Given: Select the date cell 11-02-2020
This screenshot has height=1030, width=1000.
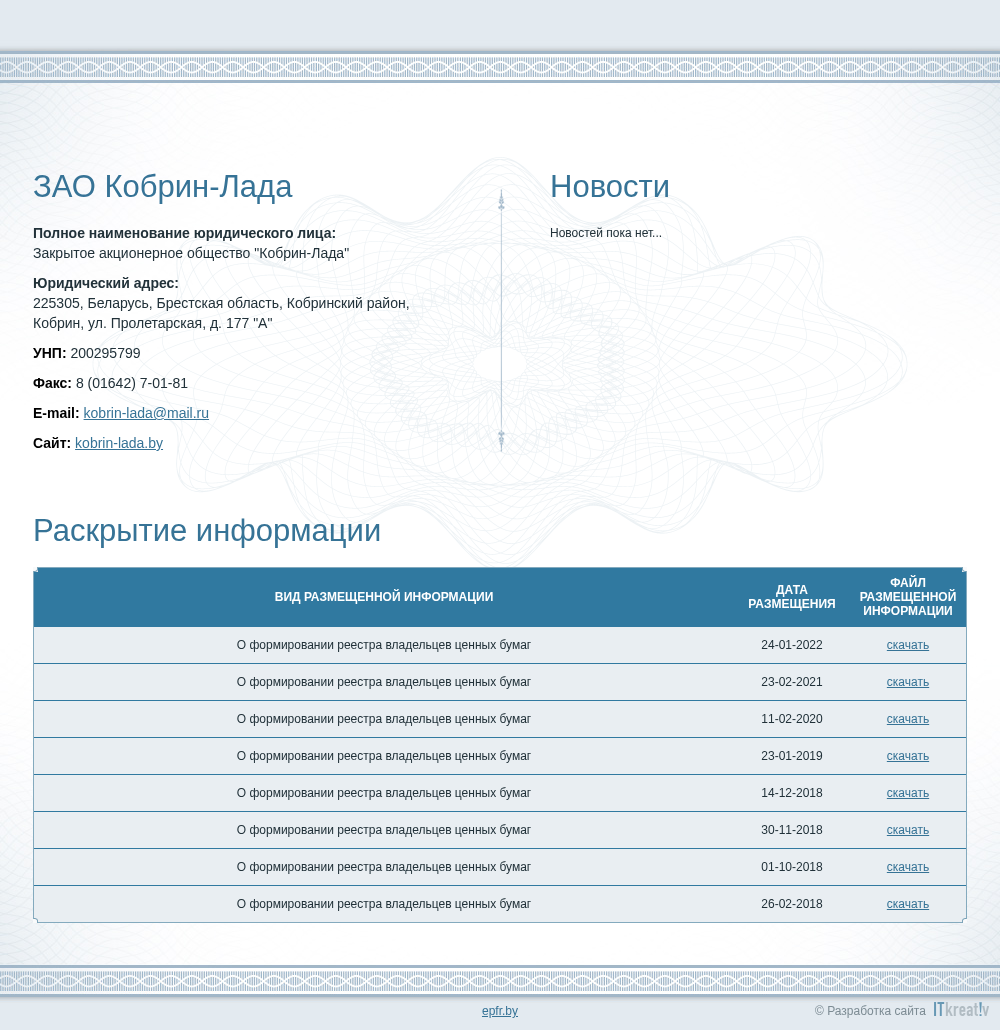Looking at the screenshot, I should 792,719.
